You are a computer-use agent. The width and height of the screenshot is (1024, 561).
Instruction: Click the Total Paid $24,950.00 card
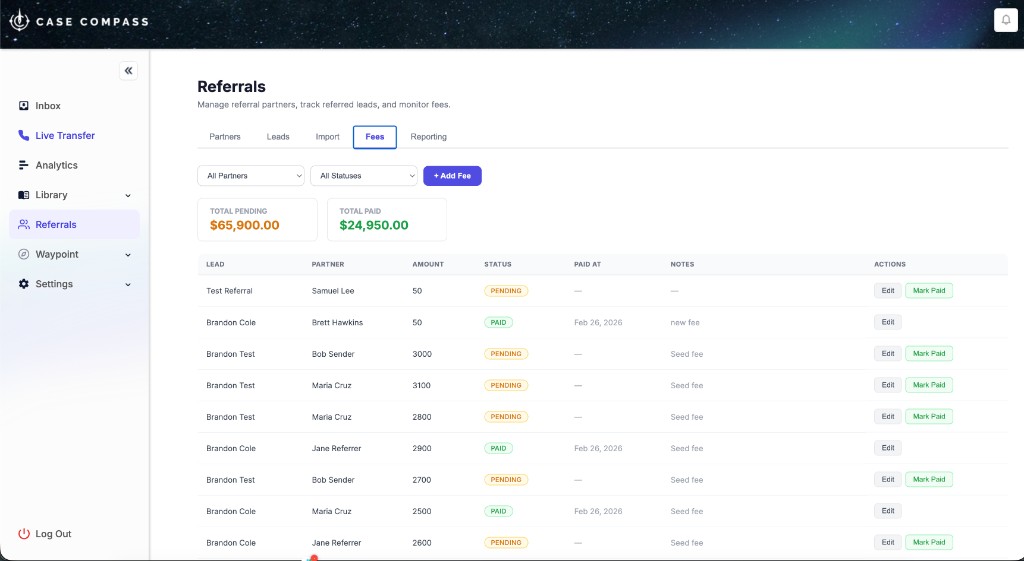[x=387, y=219]
